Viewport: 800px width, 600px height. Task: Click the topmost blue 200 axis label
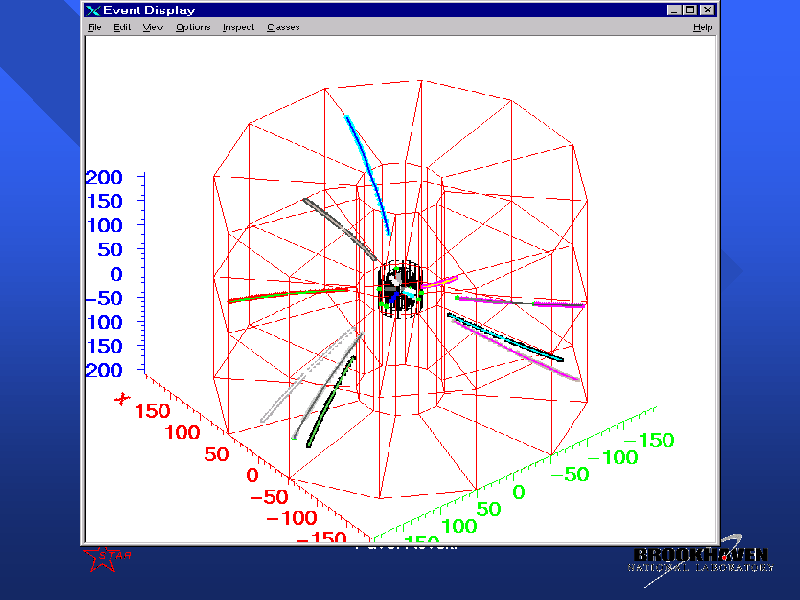tap(103, 178)
